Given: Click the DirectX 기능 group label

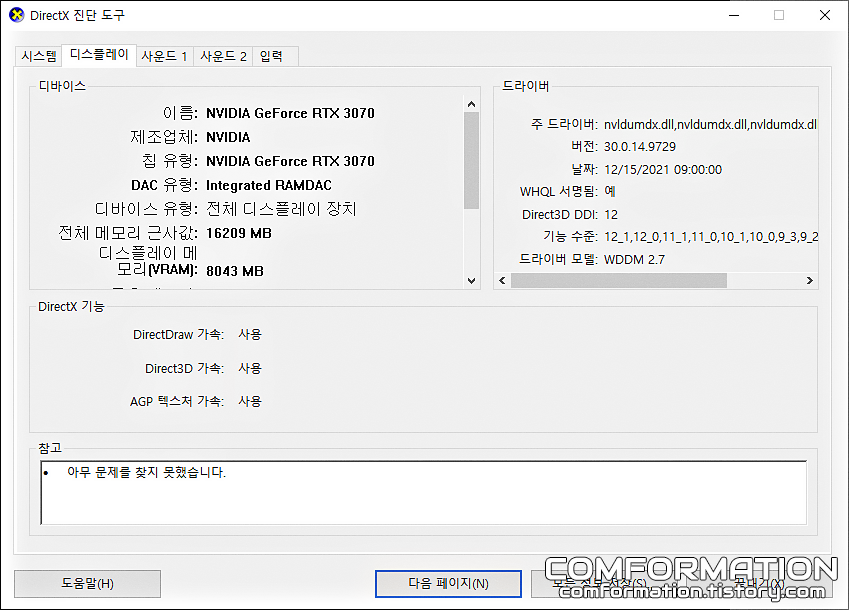Looking at the screenshot, I should 71,306.
